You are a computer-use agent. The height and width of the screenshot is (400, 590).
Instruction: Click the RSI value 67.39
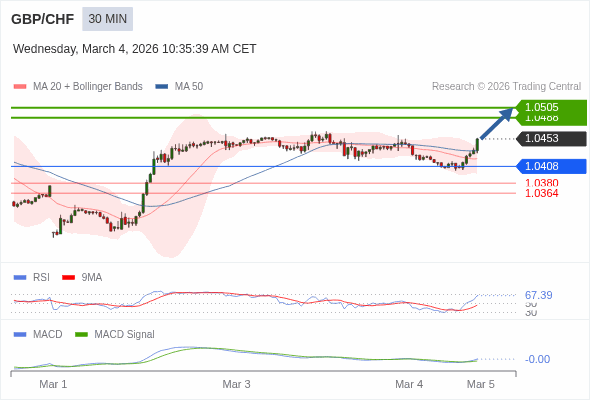(538, 295)
